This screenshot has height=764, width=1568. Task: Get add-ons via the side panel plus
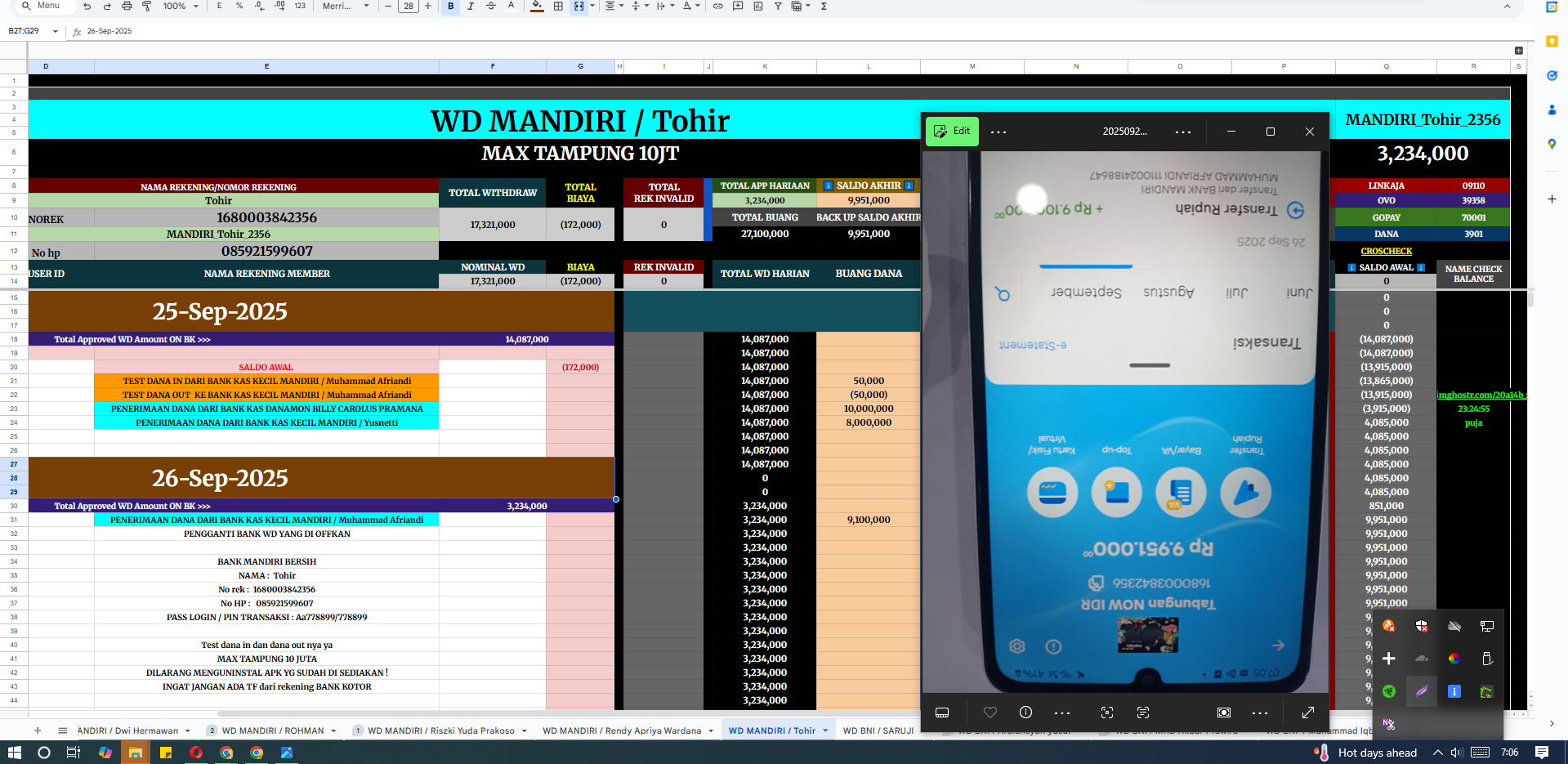point(1552,199)
